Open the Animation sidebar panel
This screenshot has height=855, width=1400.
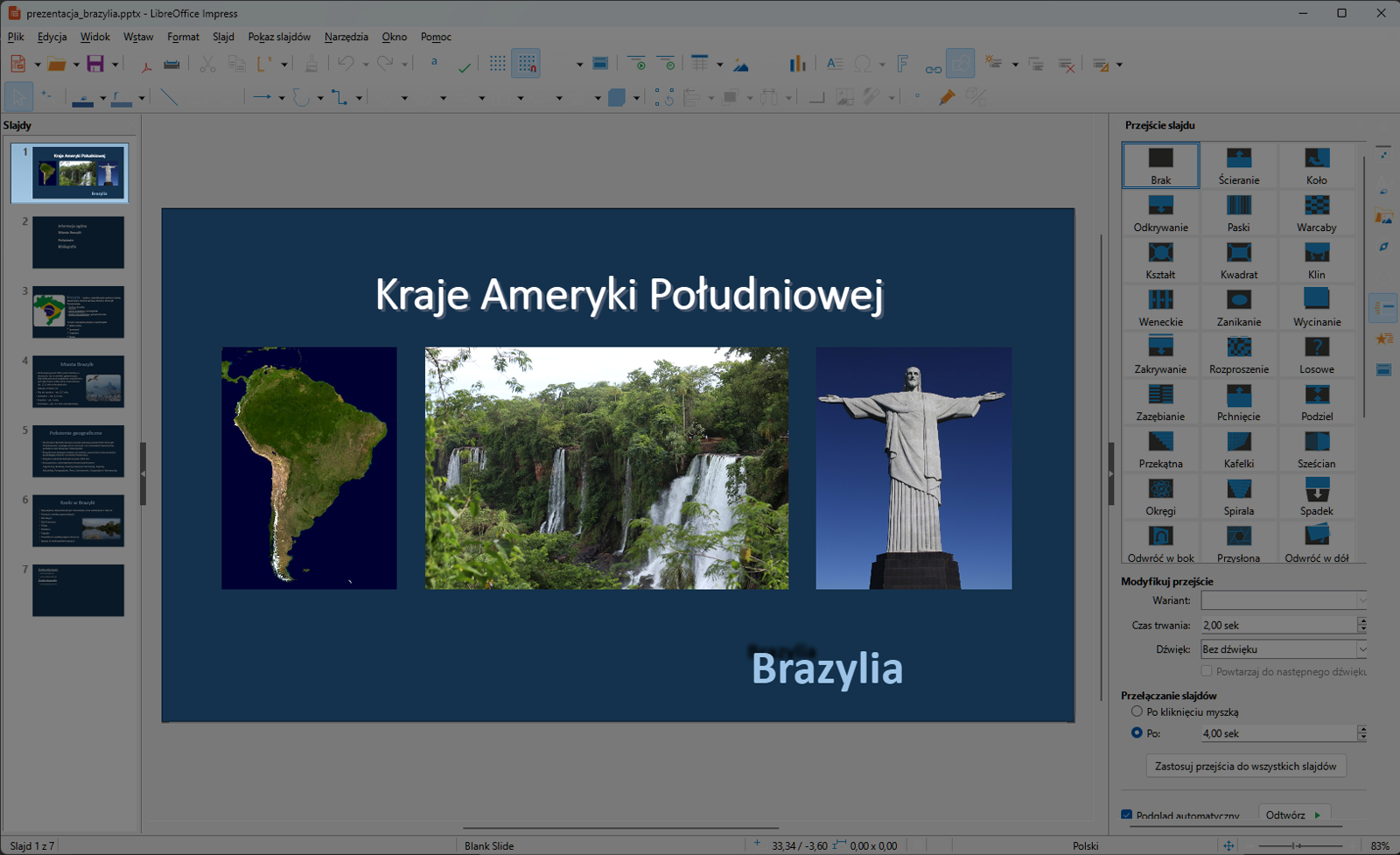pyautogui.click(x=1386, y=339)
